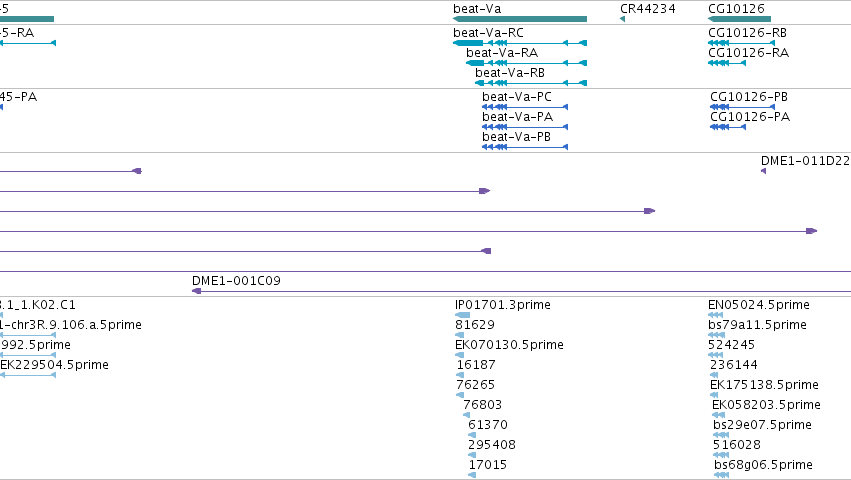The height and width of the screenshot is (480, 851).
Task: Click the beat-Va-PC protein feature
Action: click(525, 107)
